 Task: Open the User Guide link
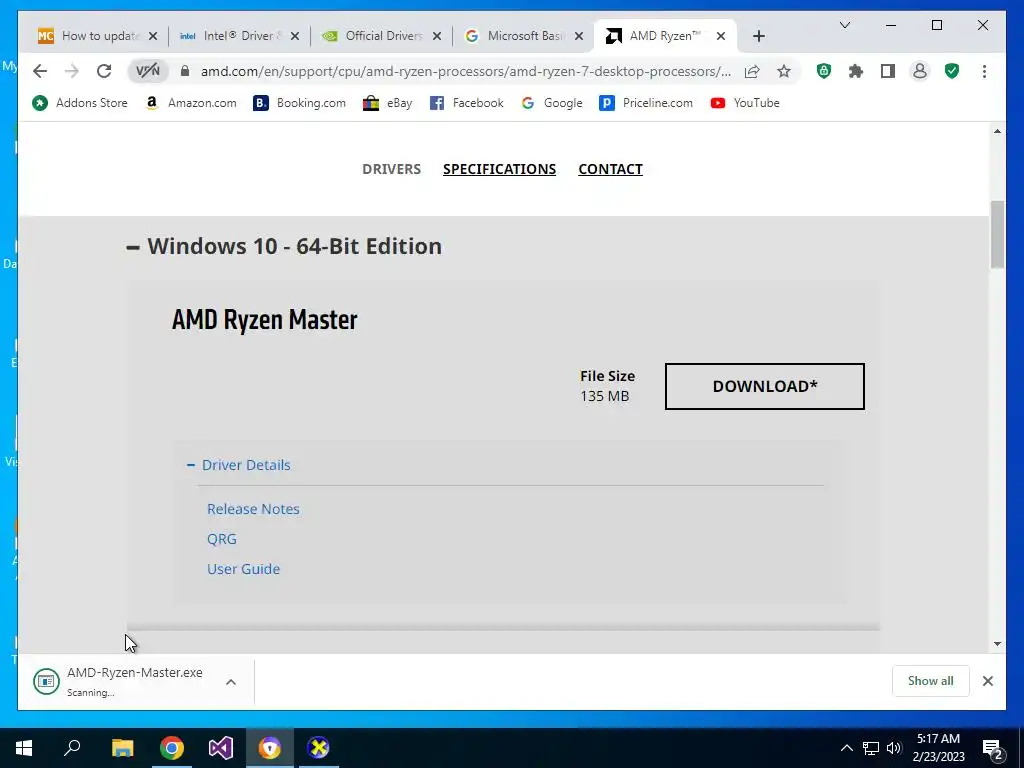tap(244, 569)
